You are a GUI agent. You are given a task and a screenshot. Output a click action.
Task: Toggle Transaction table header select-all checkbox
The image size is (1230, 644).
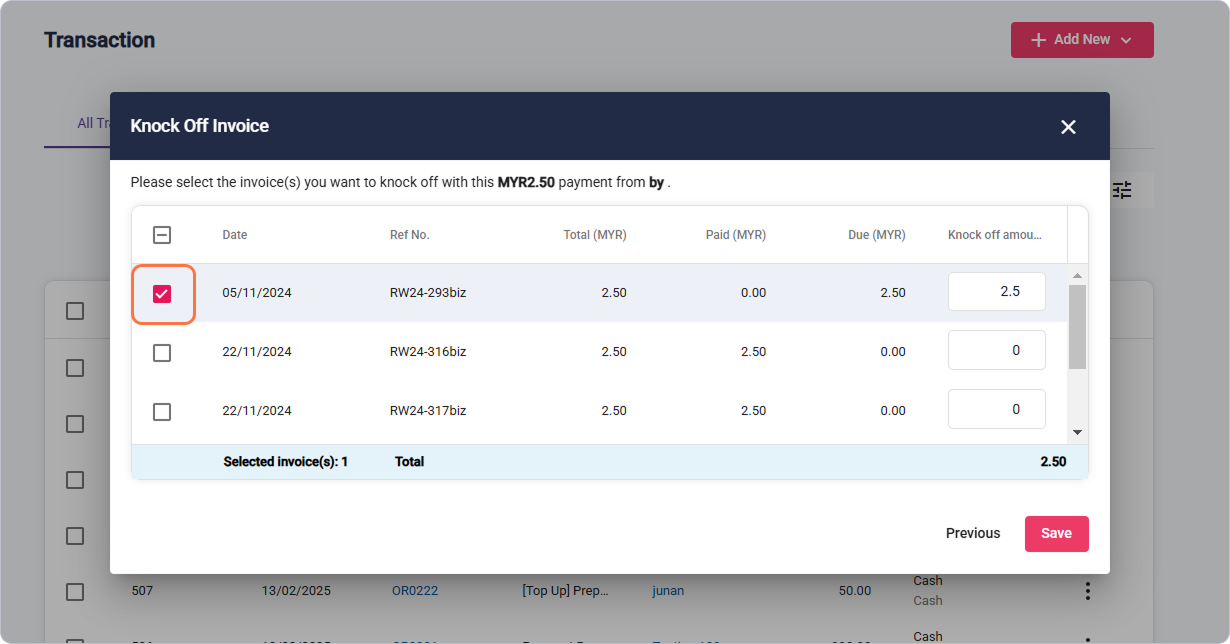[75, 311]
